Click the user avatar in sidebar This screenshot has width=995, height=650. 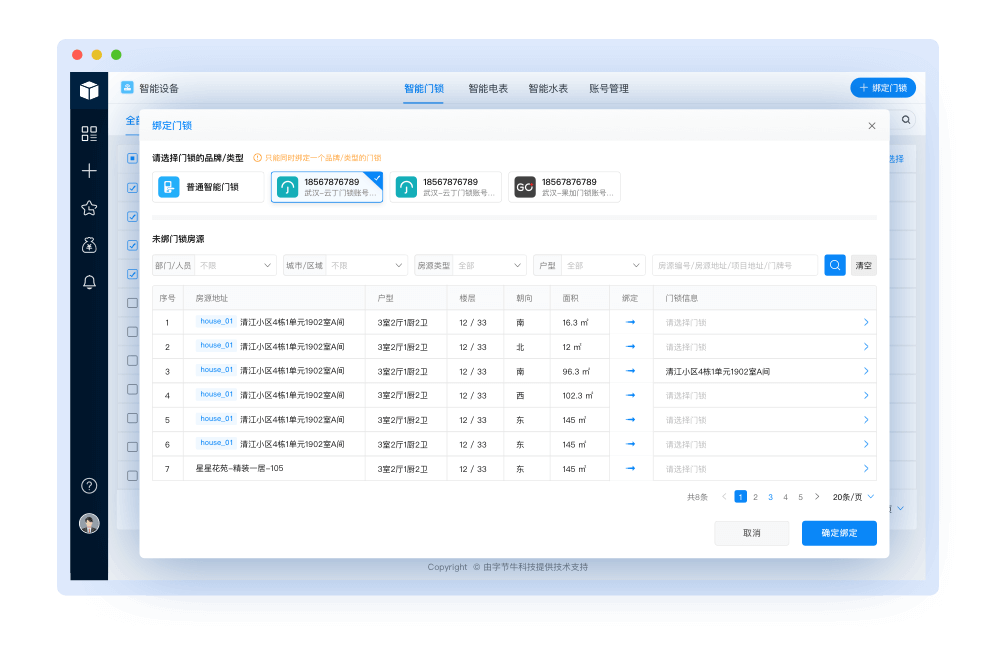(x=89, y=523)
